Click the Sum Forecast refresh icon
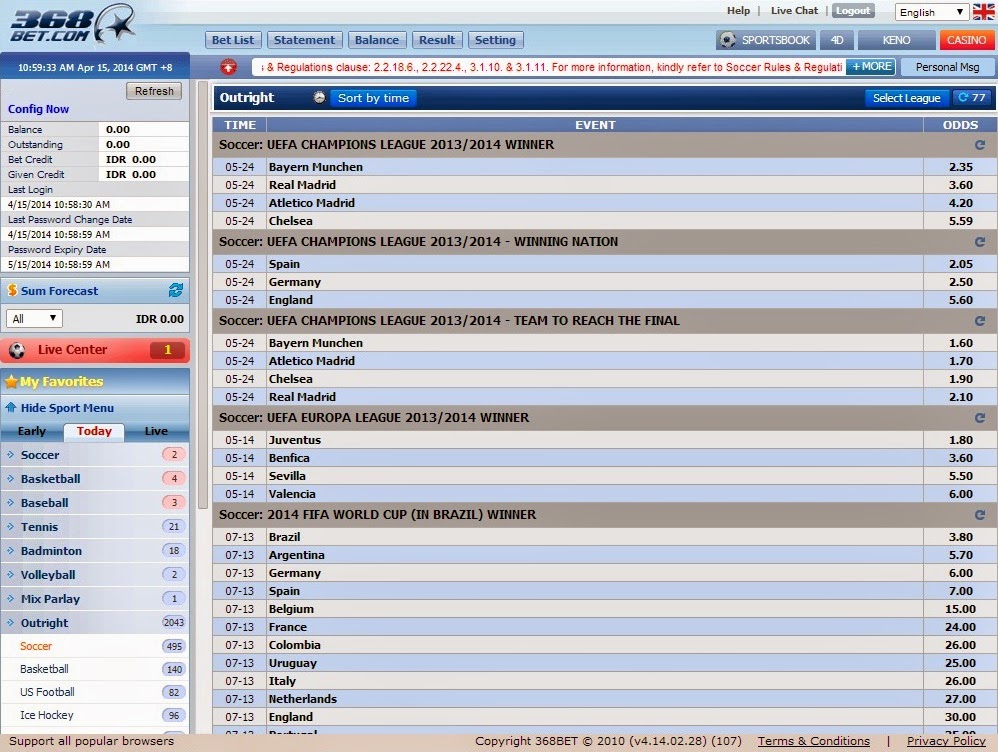998x752 pixels. [x=176, y=290]
